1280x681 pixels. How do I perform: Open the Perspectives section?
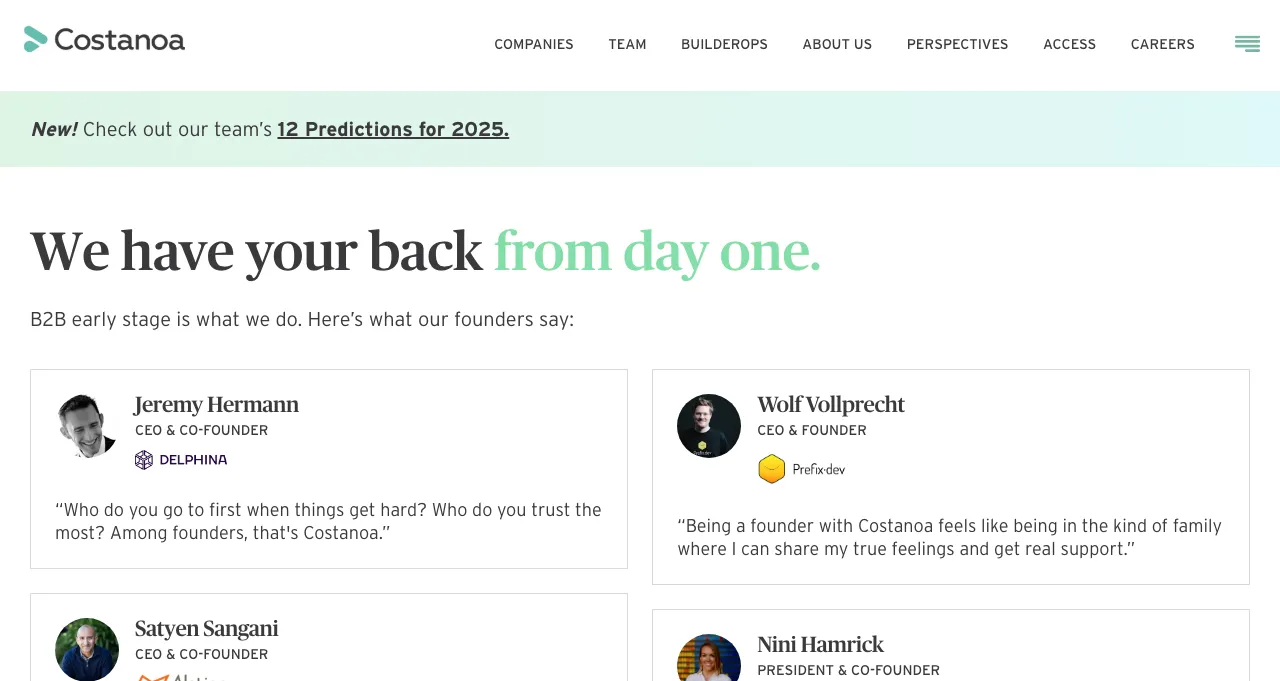957,44
